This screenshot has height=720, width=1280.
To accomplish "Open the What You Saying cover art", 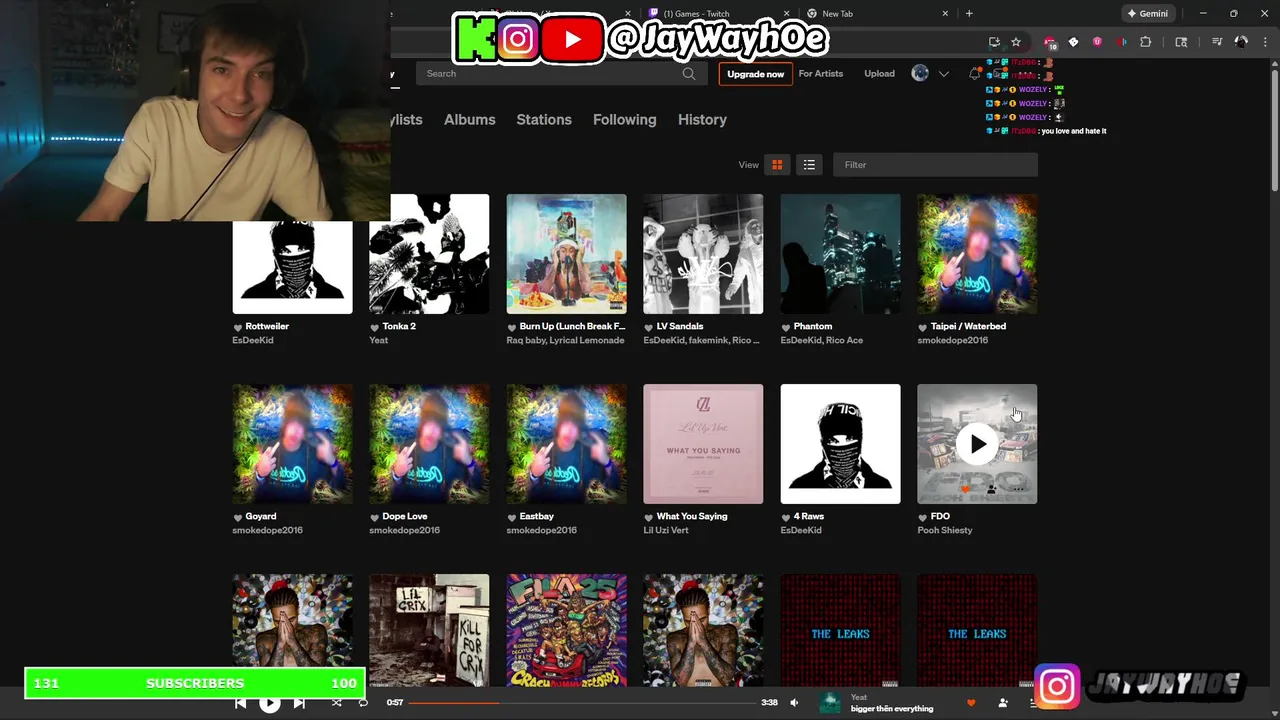I will tap(703, 444).
